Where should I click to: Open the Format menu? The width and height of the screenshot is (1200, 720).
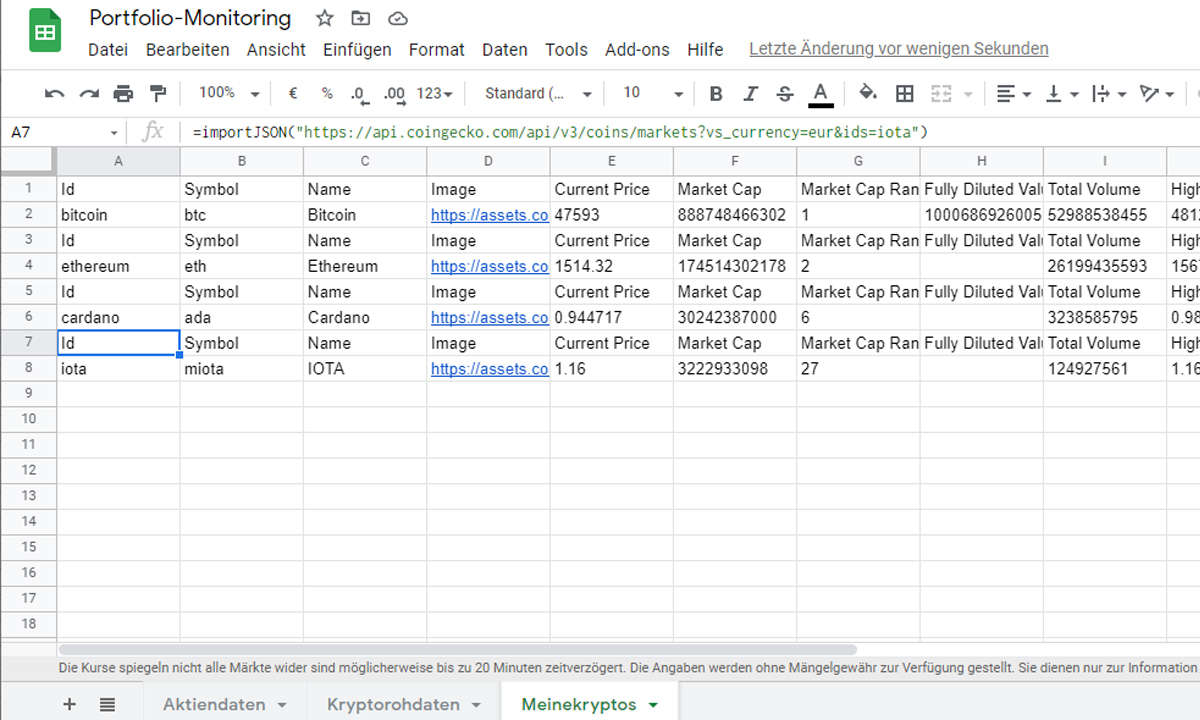coord(436,49)
